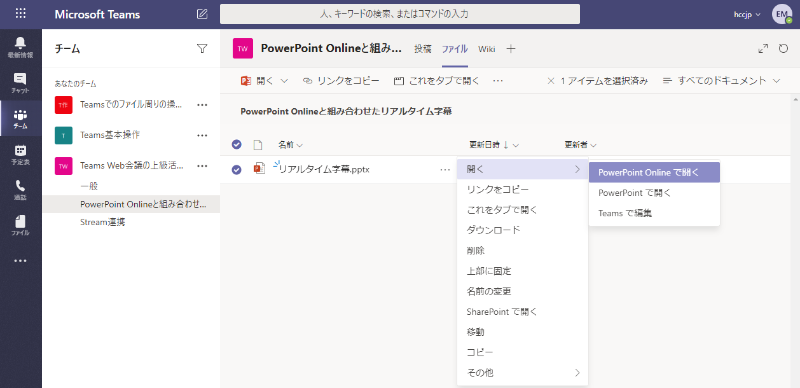Open Calls phone icon in sidebar
This screenshot has width=800, height=388.
point(20,190)
